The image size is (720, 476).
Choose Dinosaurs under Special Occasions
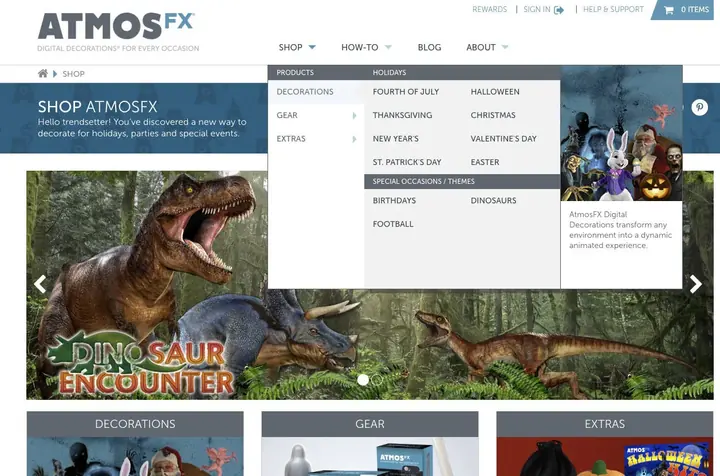click(x=493, y=201)
